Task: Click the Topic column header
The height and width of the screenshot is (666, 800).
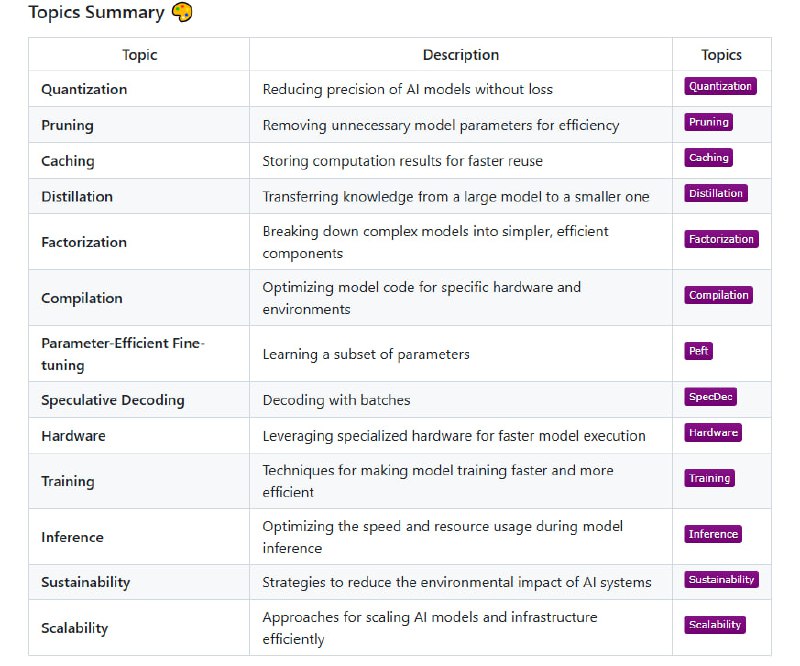Action: tap(139, 55)
